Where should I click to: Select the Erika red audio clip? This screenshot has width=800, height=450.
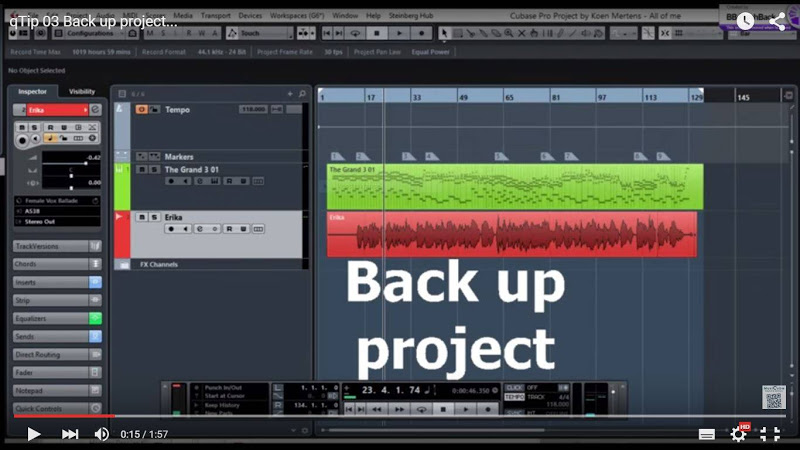click(x=512, y=234)
